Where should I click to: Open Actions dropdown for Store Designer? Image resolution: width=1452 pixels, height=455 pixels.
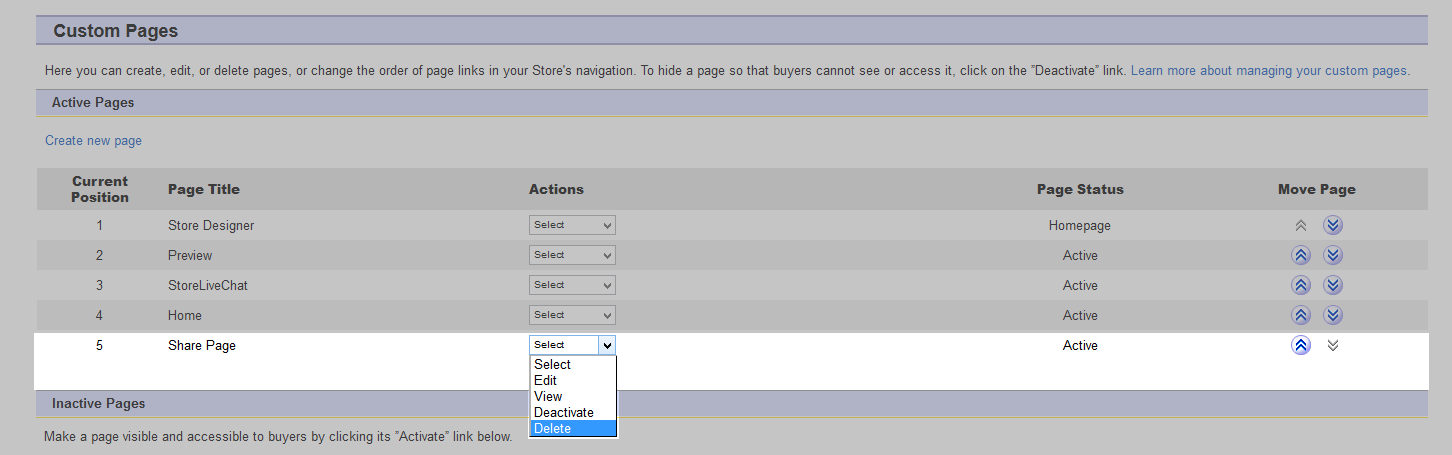[572, 225]
